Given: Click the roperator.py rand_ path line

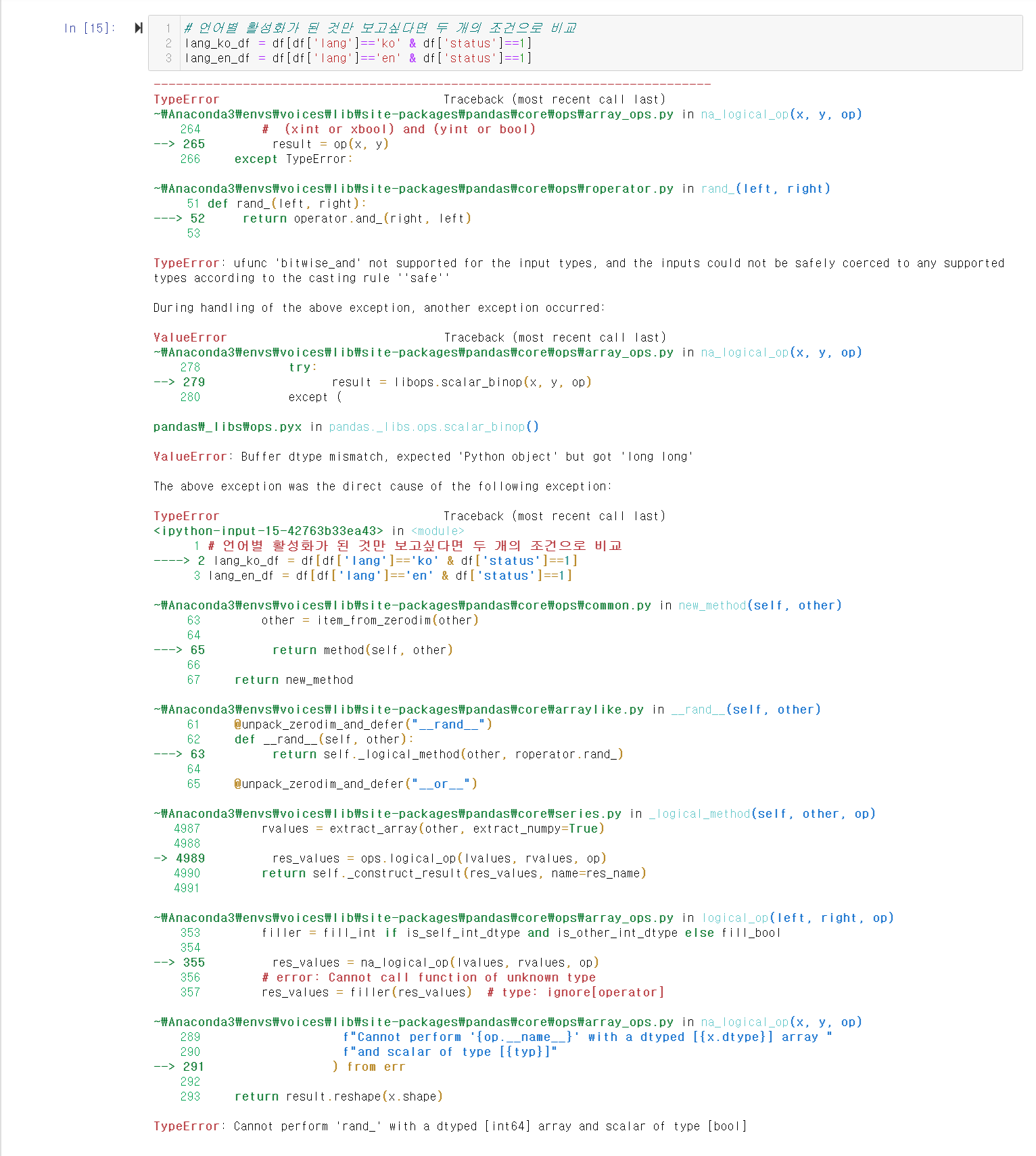Looking at the screenshot, I should pos(492,189).
